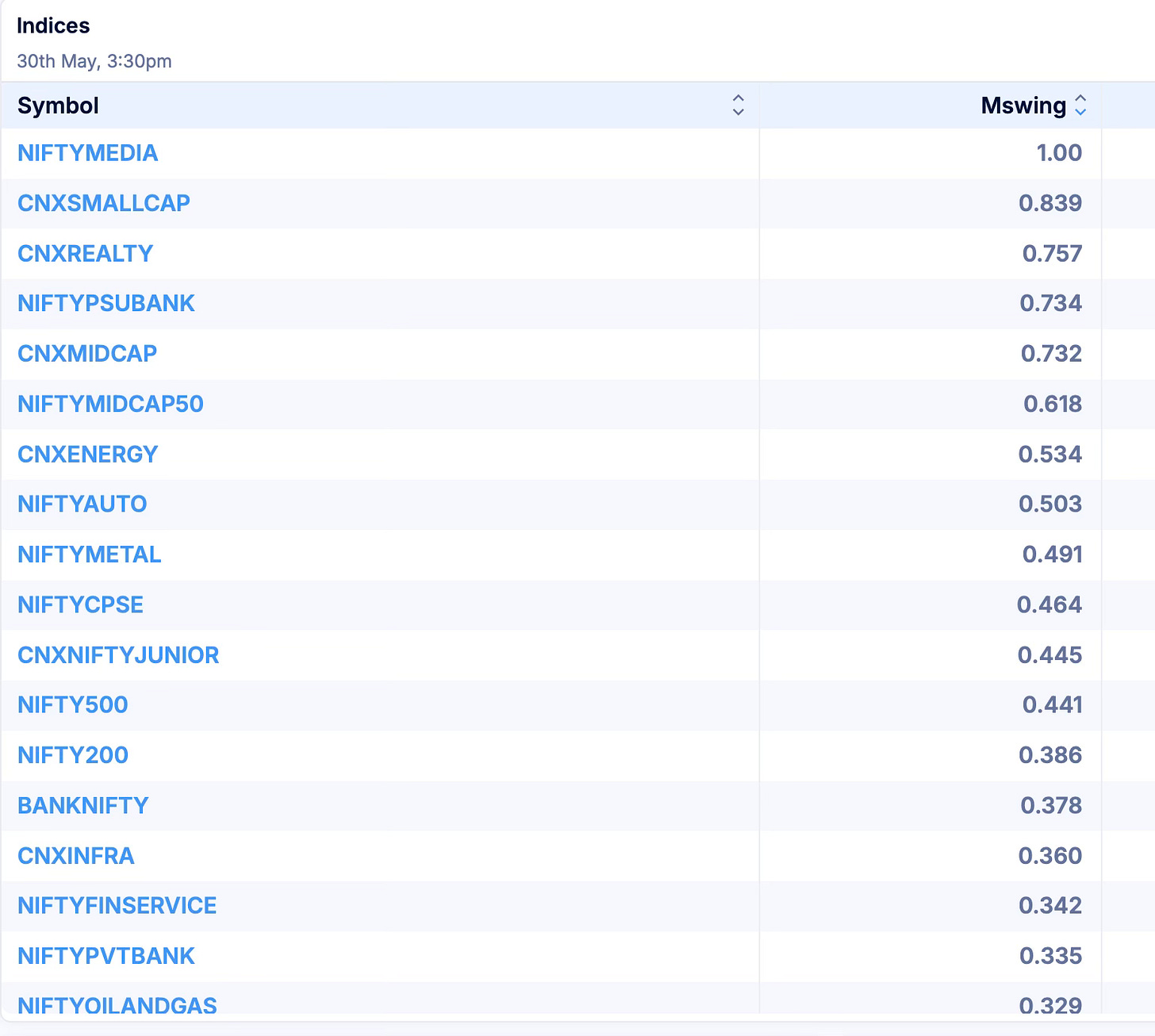Open the CNXENERGY index link
This screenshot has width=1155, height=1036.
88,454
